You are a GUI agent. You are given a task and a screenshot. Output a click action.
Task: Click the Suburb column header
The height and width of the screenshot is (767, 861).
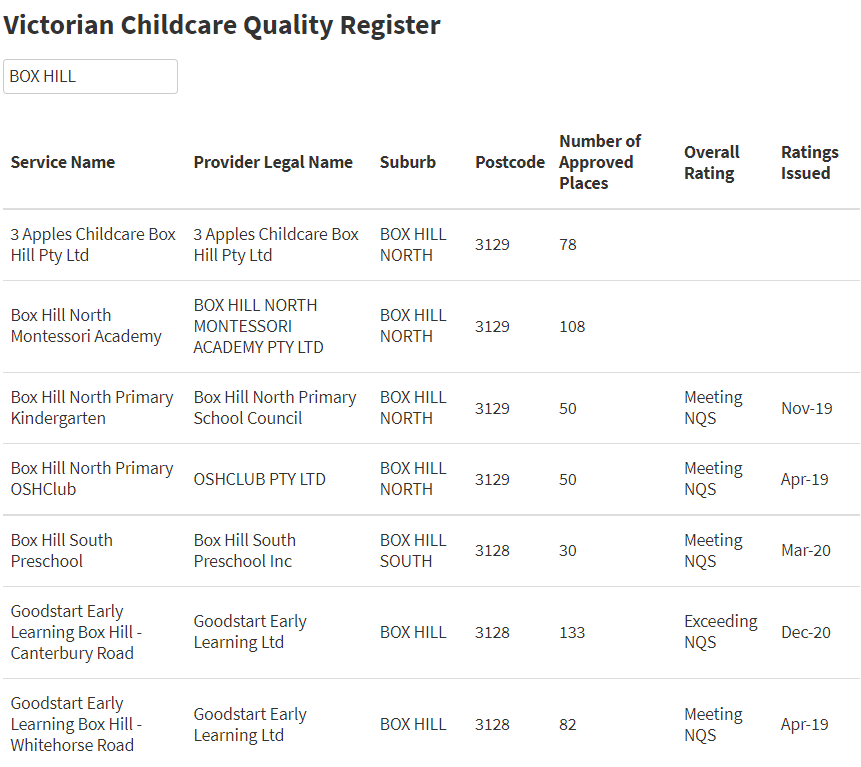click(407, 162)
